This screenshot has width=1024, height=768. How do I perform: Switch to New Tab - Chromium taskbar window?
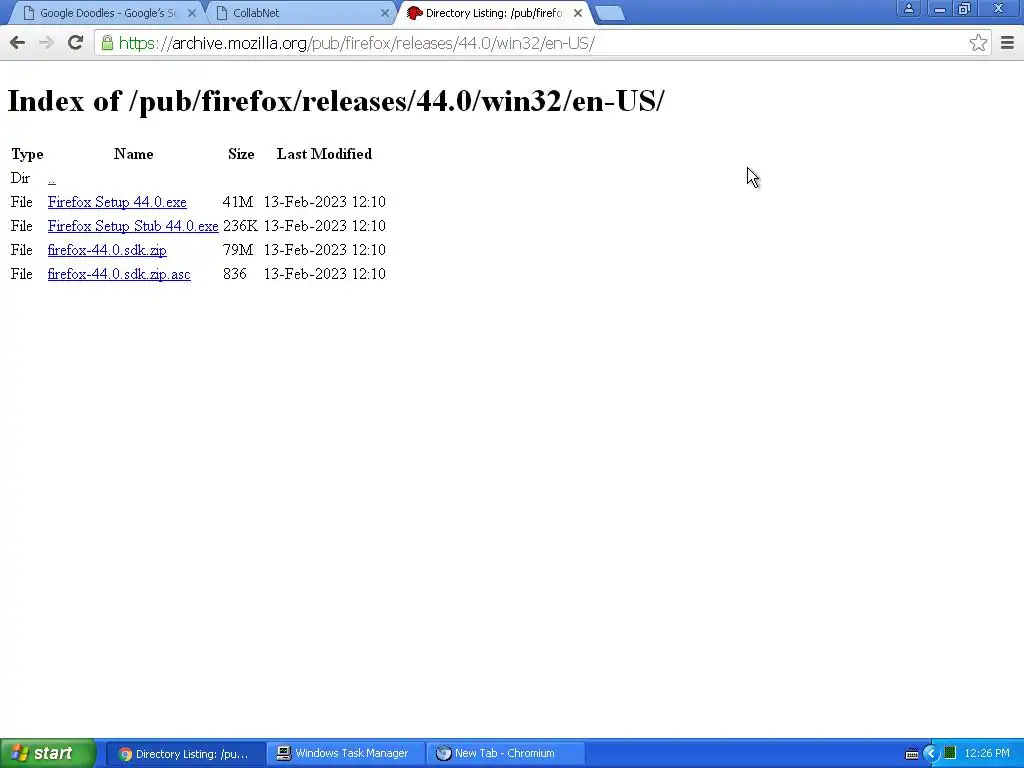click(x=505, y=754)
